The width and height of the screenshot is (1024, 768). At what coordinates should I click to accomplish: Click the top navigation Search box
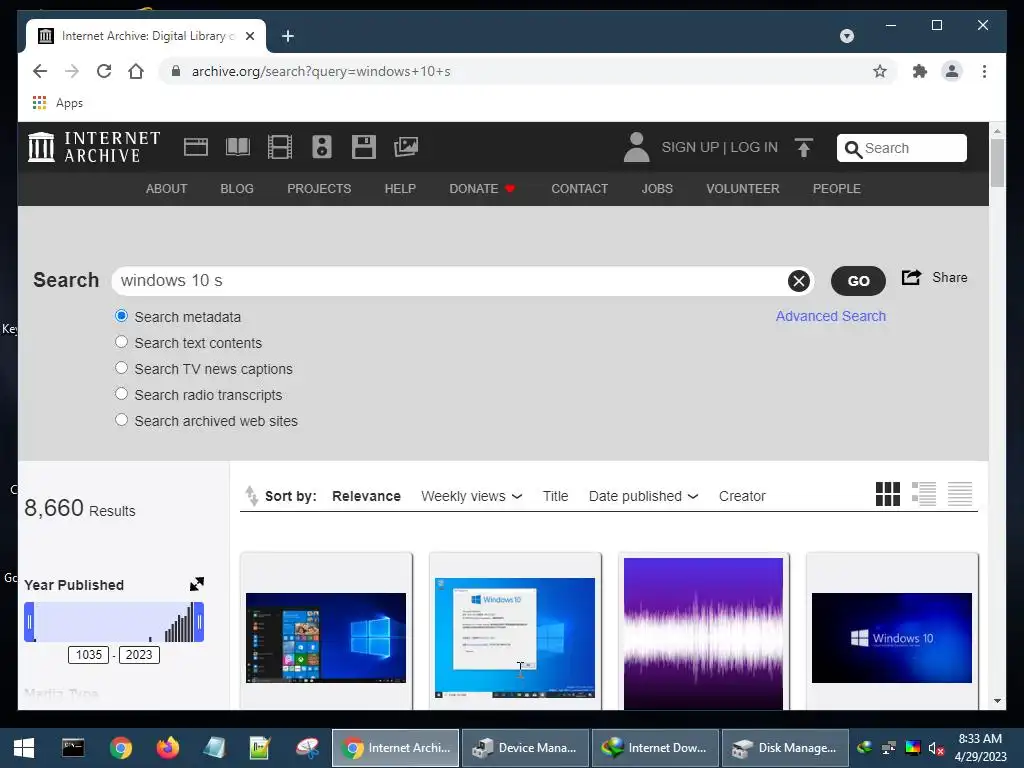click(x=901, y=148)
